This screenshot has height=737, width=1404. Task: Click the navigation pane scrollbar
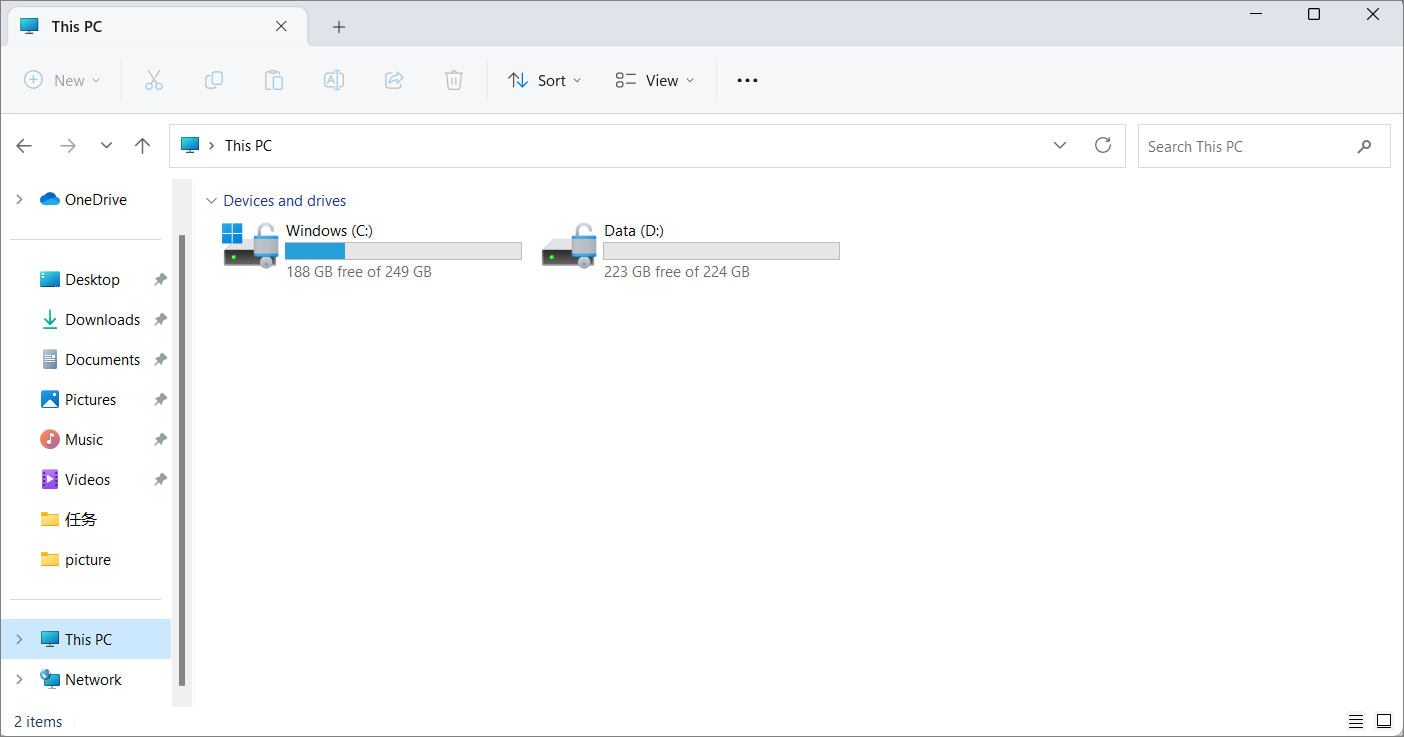[x=182, y=460]
